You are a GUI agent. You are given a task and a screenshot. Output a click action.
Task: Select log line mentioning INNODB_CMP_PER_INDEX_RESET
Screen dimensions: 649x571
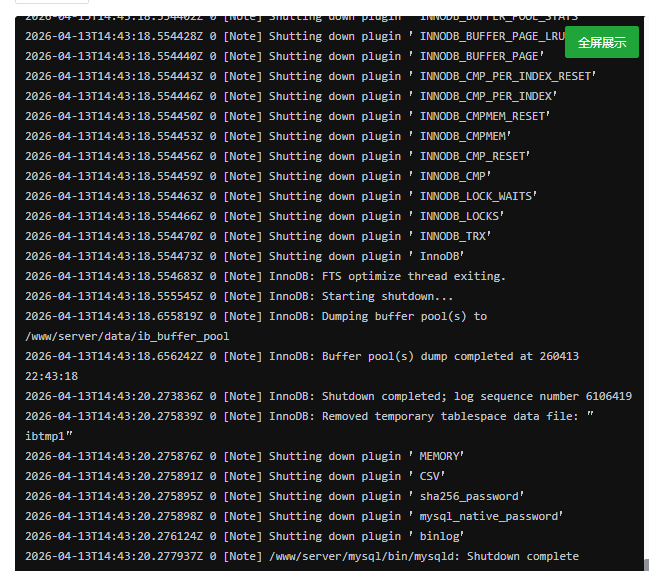(x=310, y=76)
